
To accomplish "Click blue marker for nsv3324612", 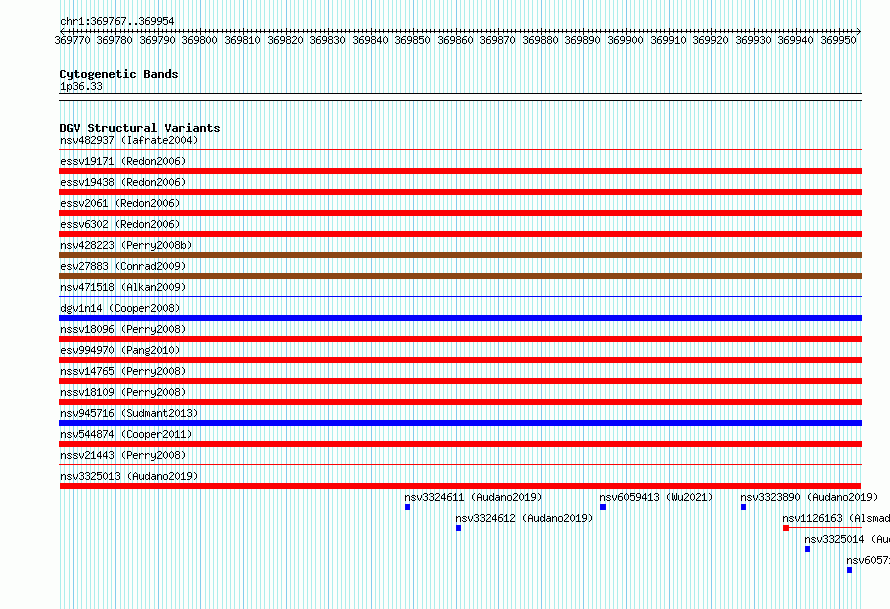I will coord(459,528).
